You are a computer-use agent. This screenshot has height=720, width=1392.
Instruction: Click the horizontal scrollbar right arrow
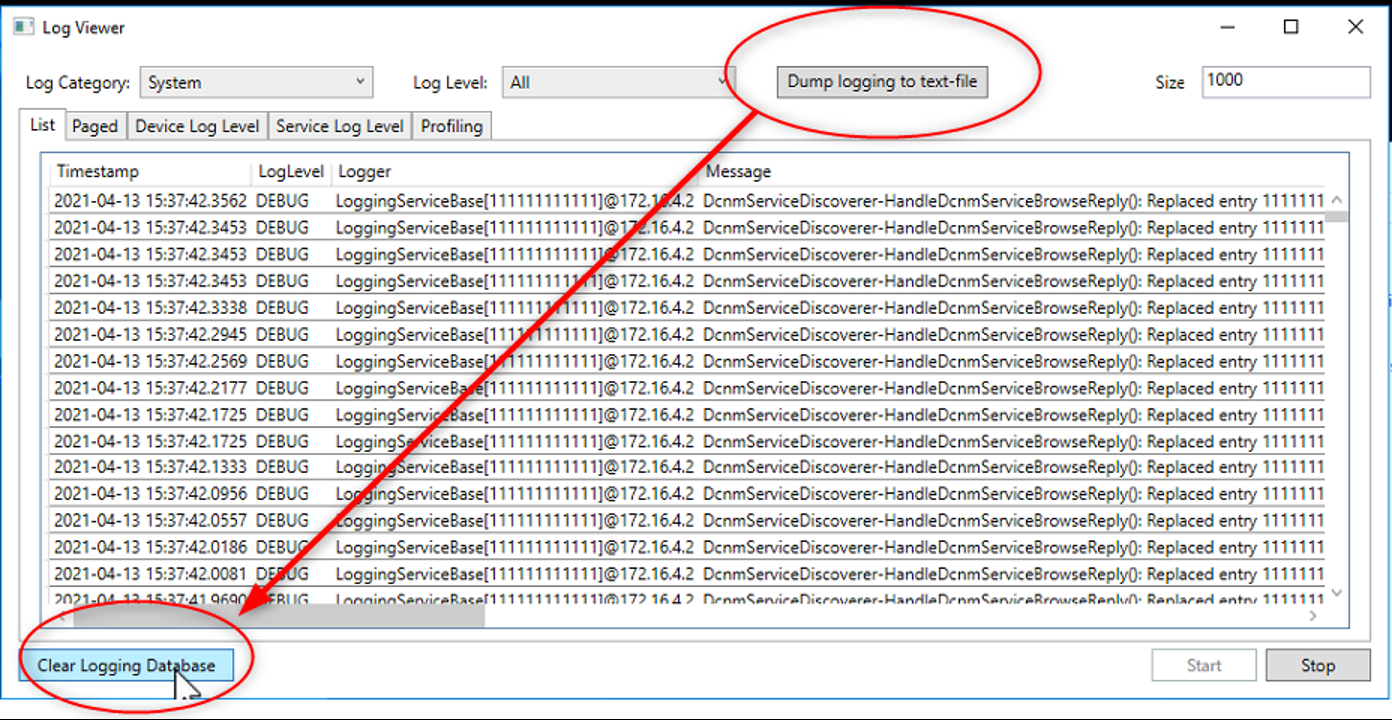click(1315, 617)
